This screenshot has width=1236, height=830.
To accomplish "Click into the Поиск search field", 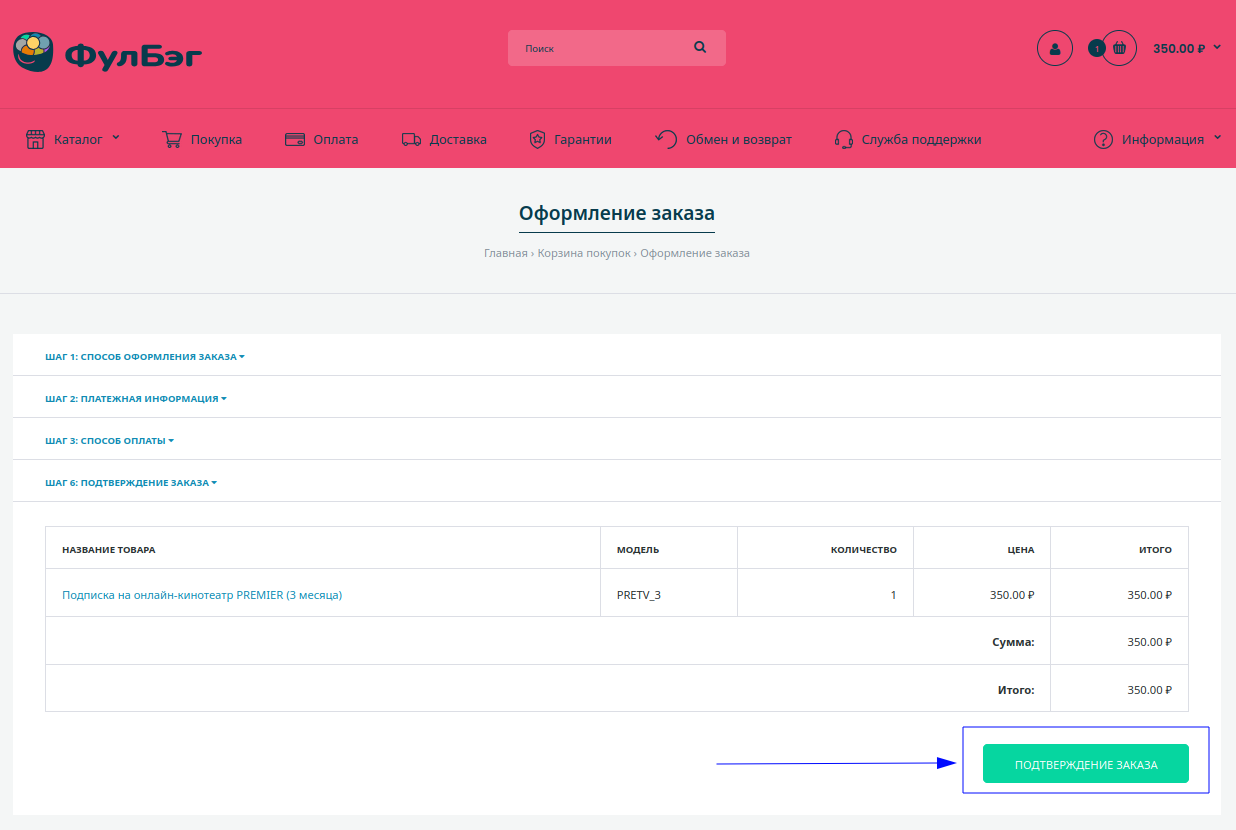I will (x=600, y=48).
